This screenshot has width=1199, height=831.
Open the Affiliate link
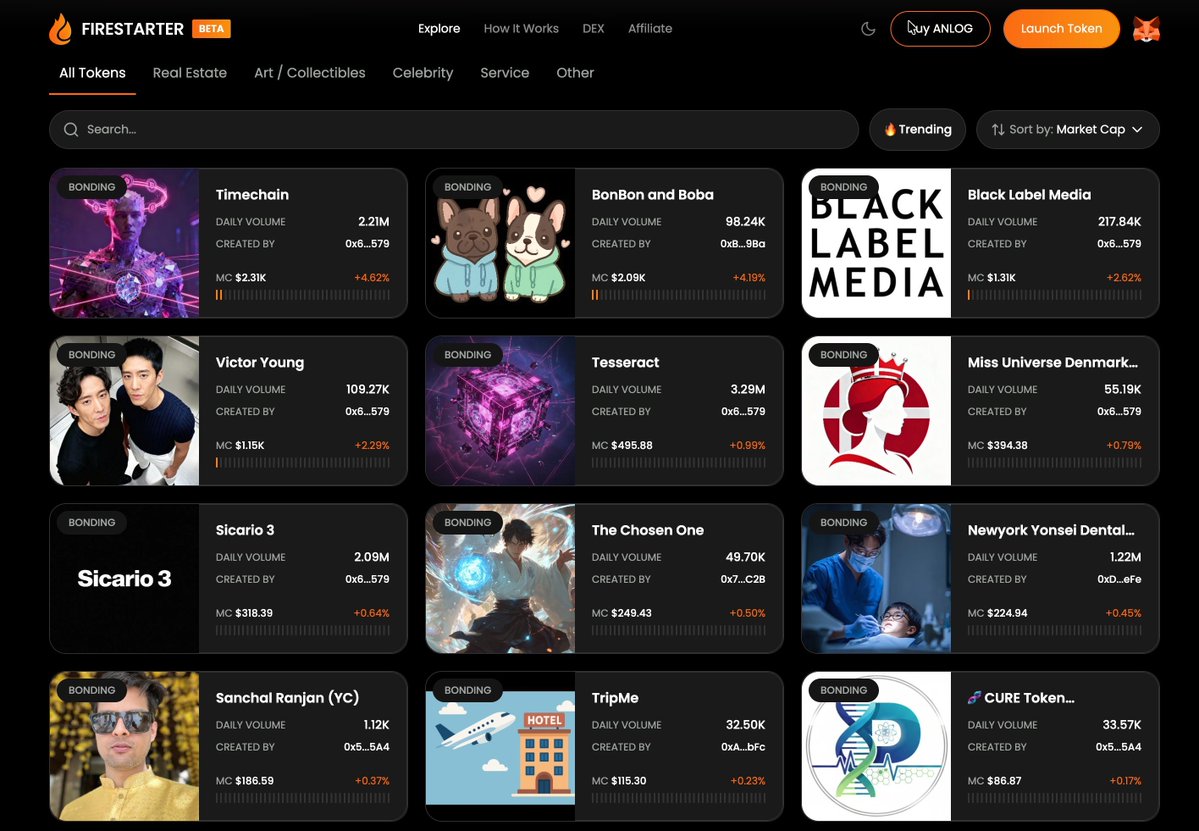click(650, 28)
